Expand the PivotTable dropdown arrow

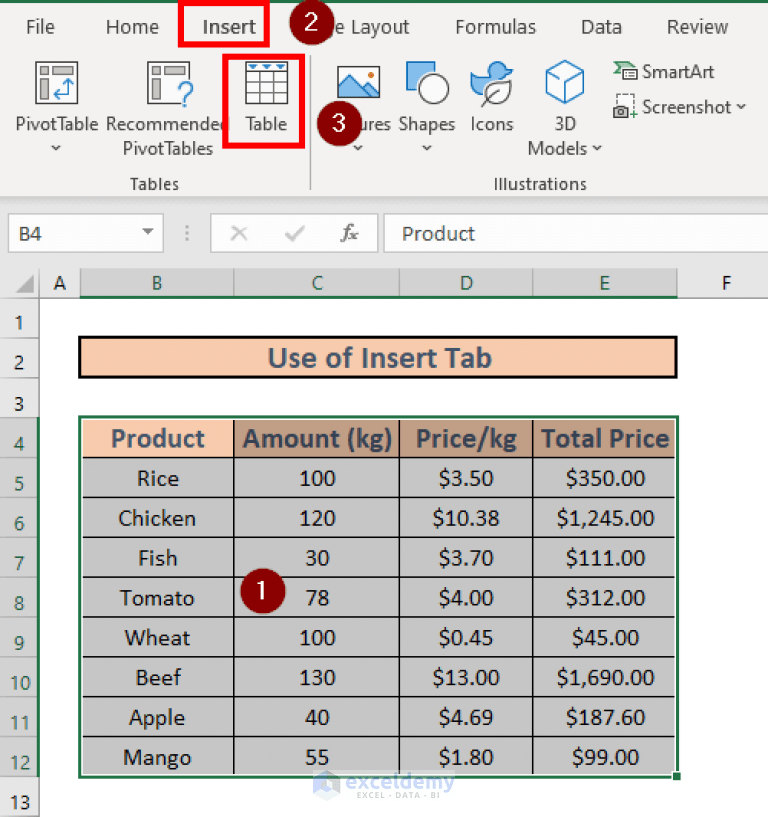tap(56, 148)
